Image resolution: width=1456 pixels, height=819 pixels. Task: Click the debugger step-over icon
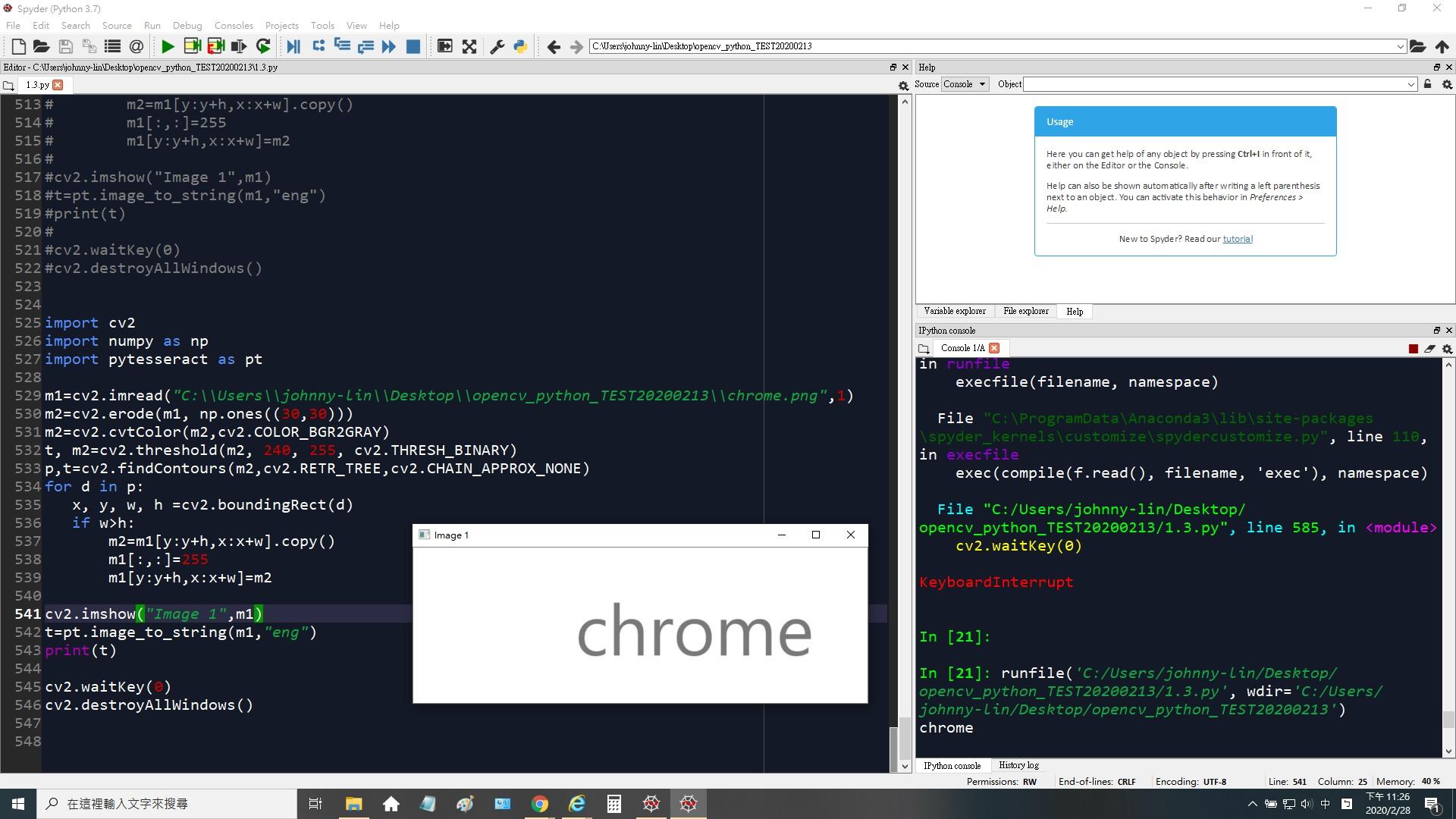click(318, 46)
